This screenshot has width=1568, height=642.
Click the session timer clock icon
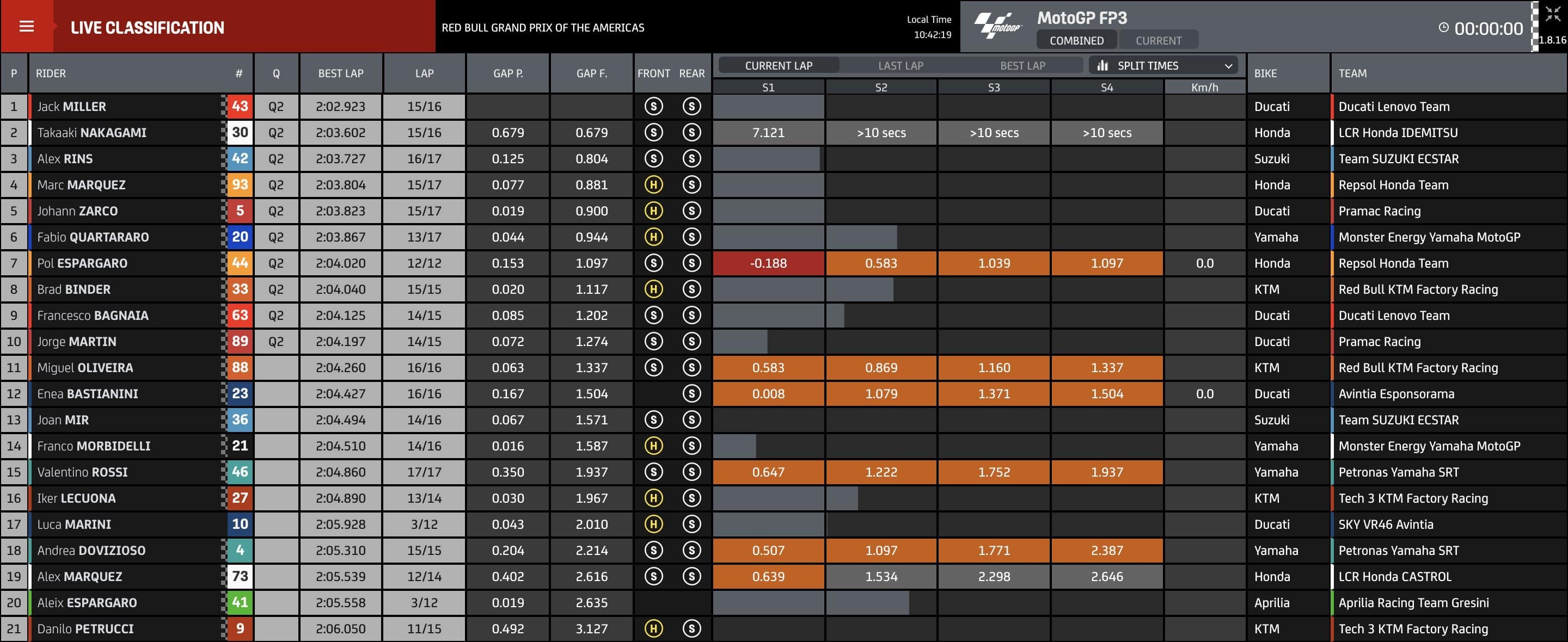pos(1443,27)
